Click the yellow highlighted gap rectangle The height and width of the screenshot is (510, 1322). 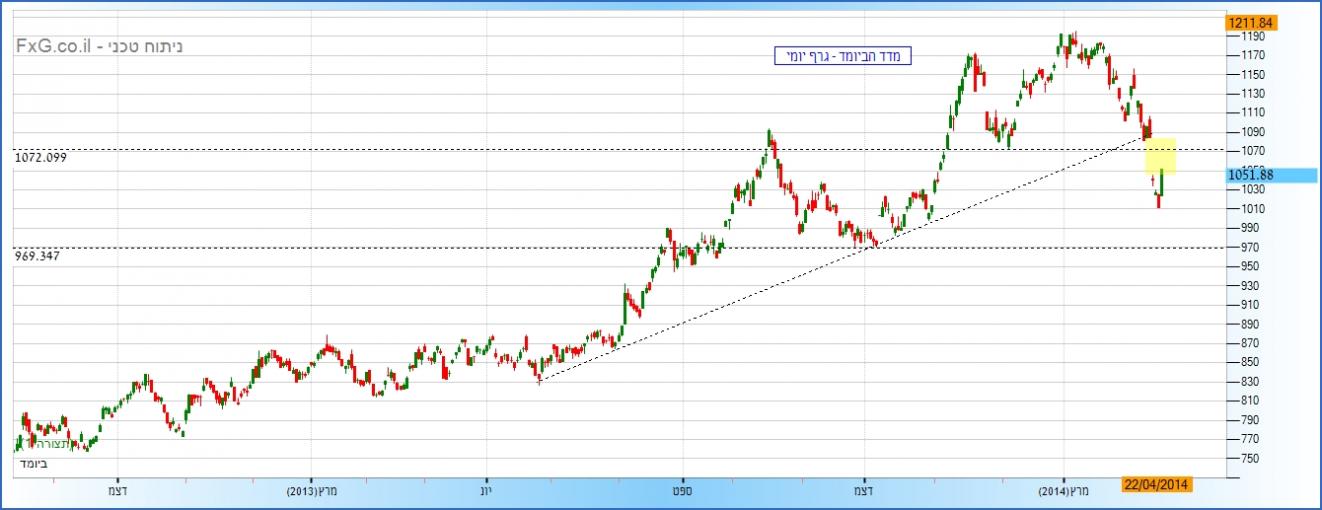pos(1159,156)
